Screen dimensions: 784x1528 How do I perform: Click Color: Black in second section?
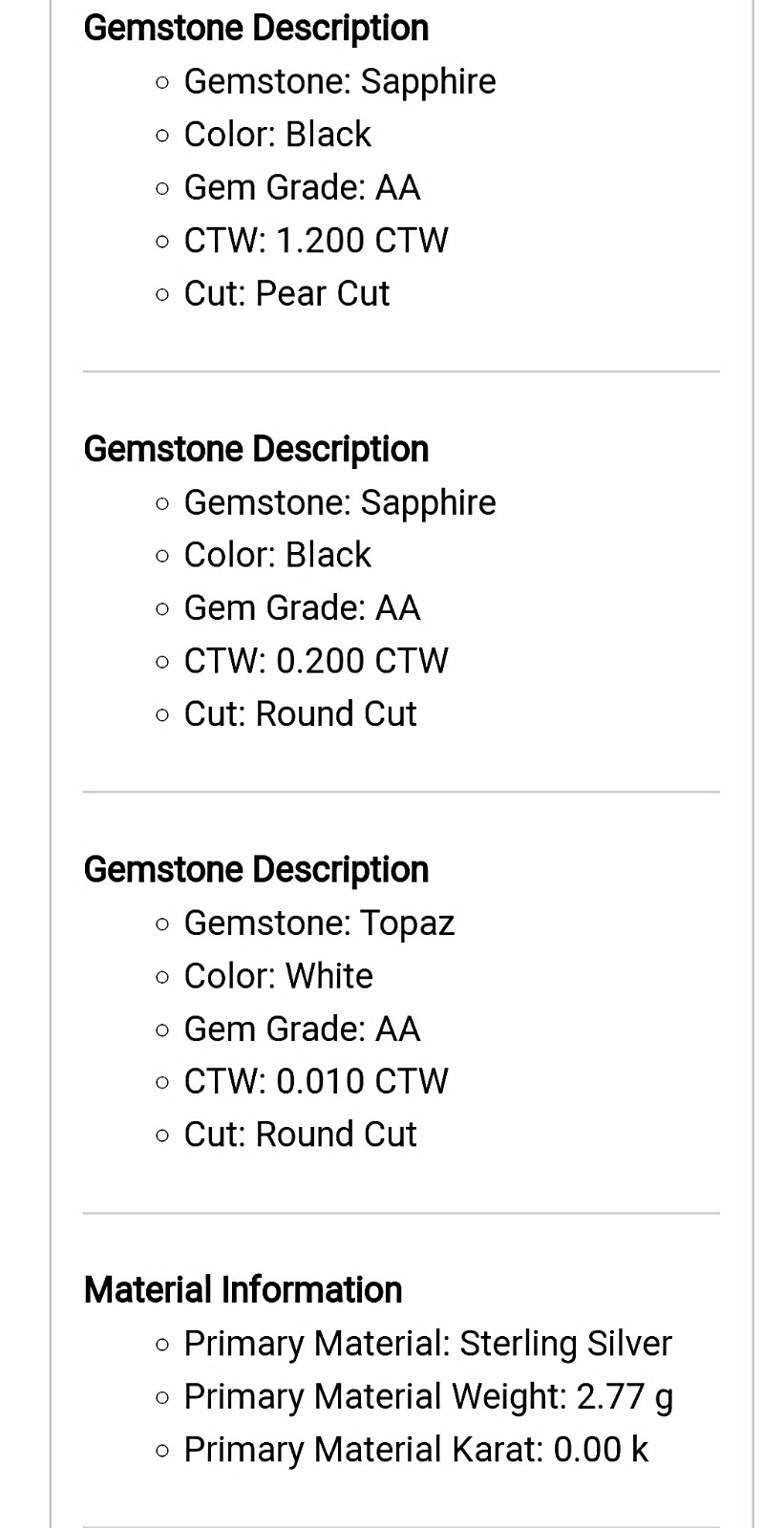click(x=277, y=555)
